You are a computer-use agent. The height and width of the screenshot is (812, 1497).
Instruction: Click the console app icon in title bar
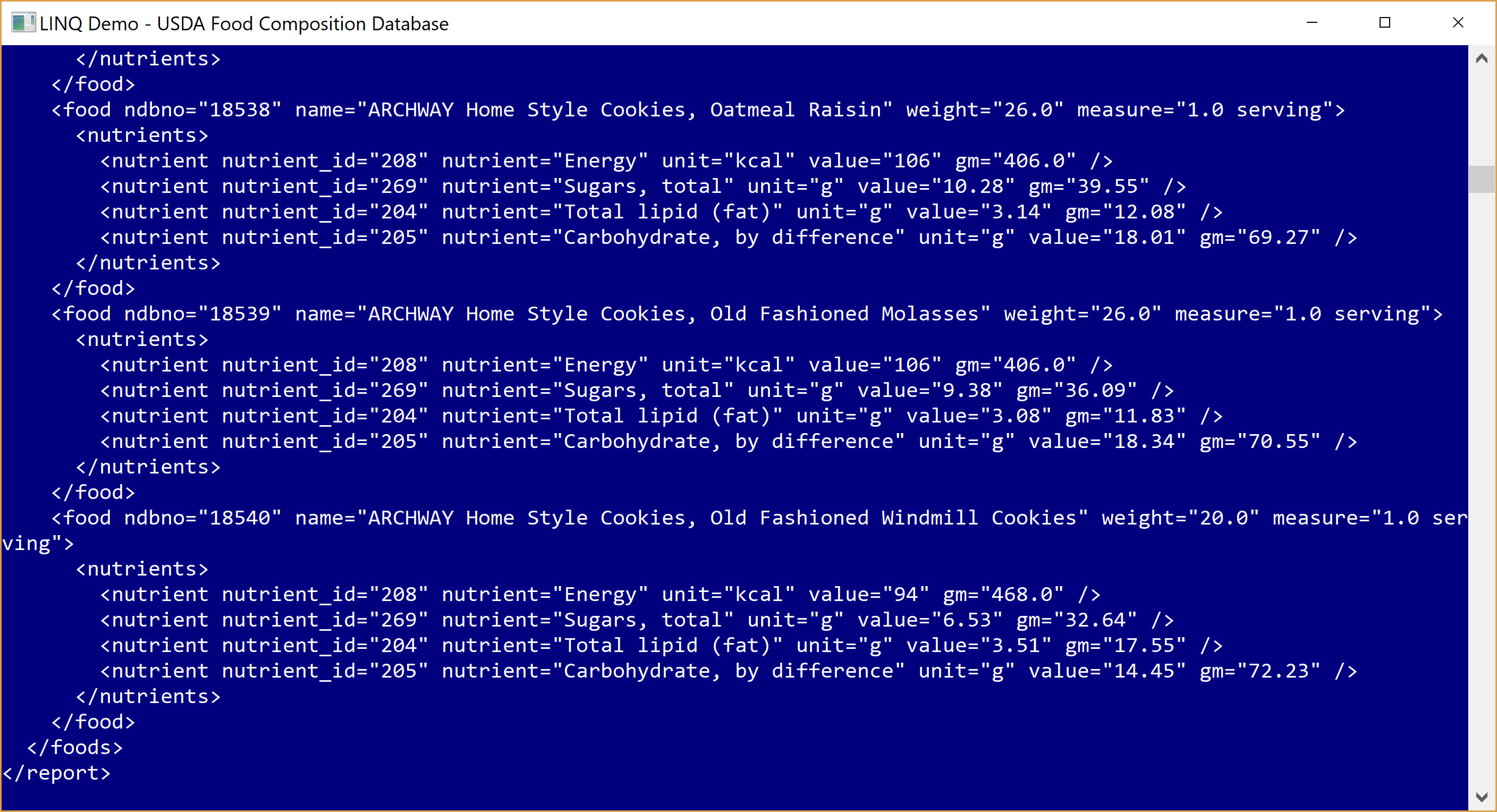23,23
